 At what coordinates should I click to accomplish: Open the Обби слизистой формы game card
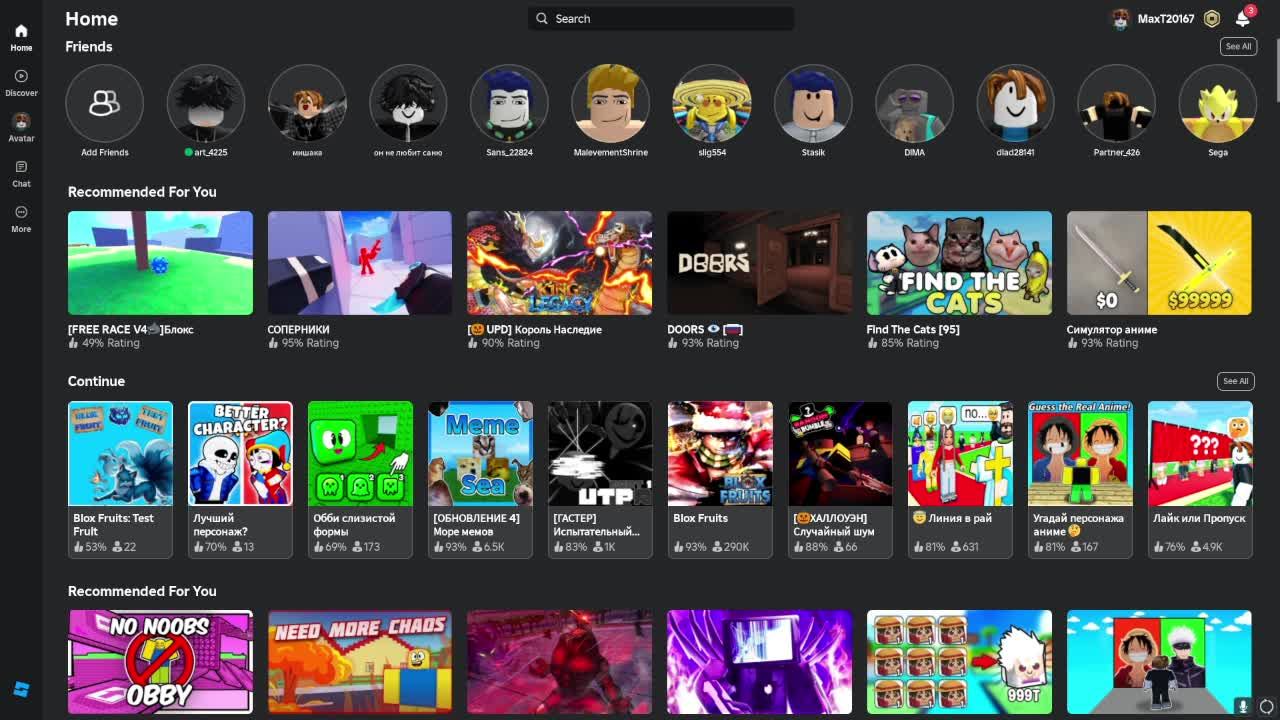pos(360,479)
